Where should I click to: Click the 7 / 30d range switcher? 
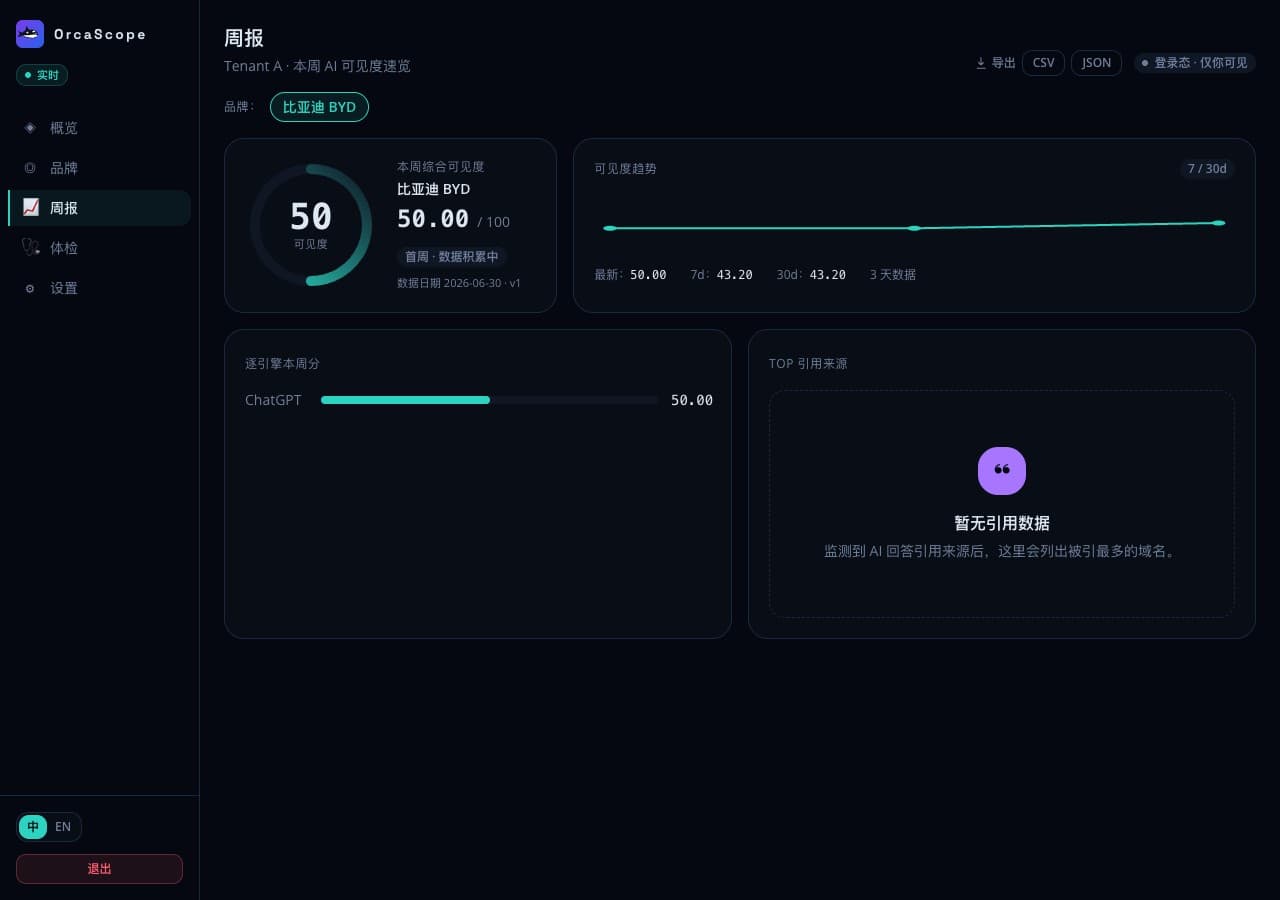[x=1207, y=169]
